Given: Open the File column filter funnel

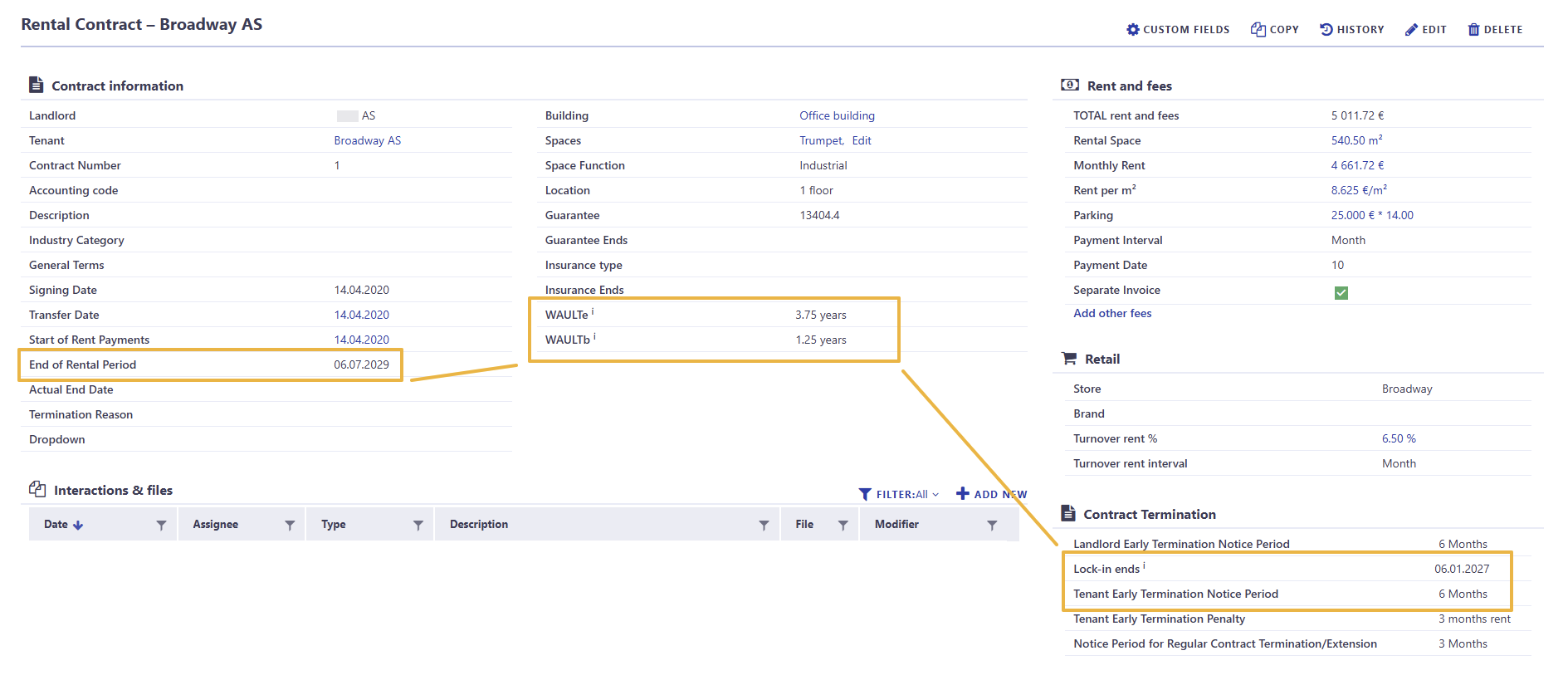Looking at the screenshot, I should point(843,525).
